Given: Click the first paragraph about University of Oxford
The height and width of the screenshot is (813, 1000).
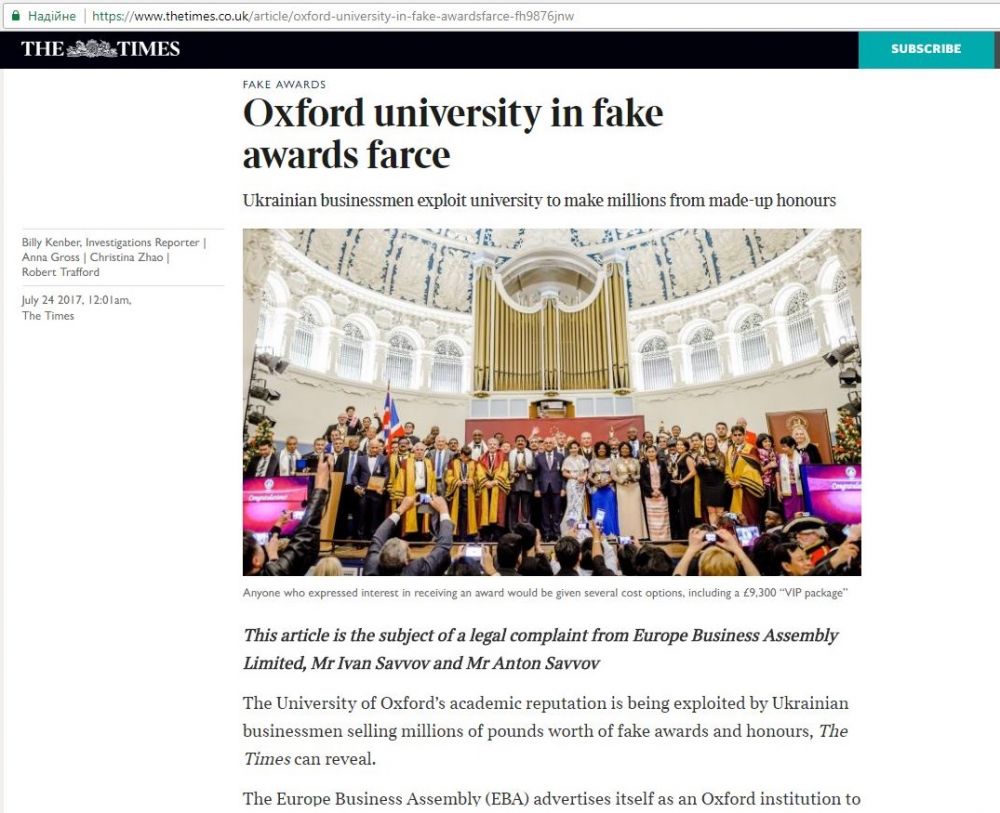Looking at the screenshot, I should click(x=546, y=731).
